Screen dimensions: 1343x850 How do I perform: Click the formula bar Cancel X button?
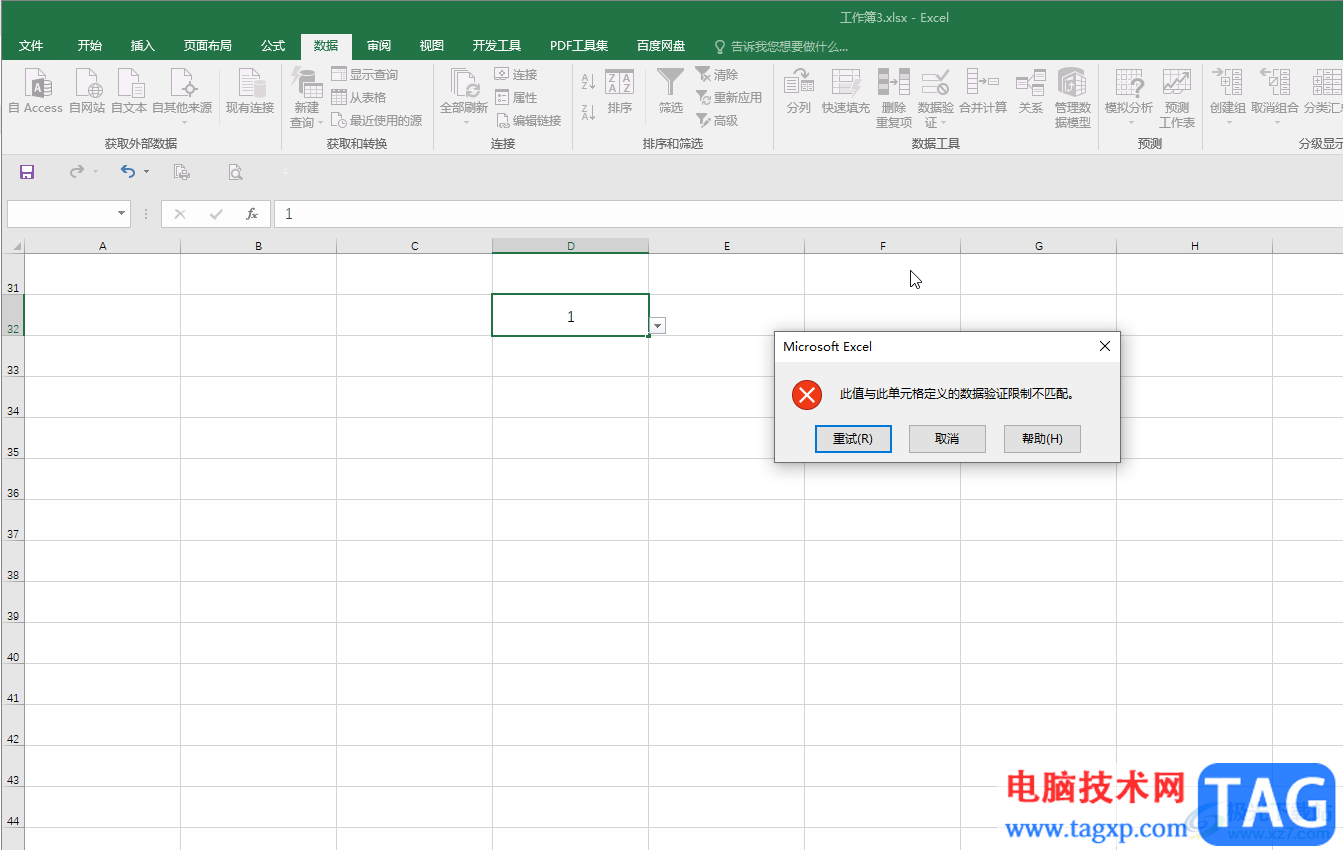click(180, 214)
